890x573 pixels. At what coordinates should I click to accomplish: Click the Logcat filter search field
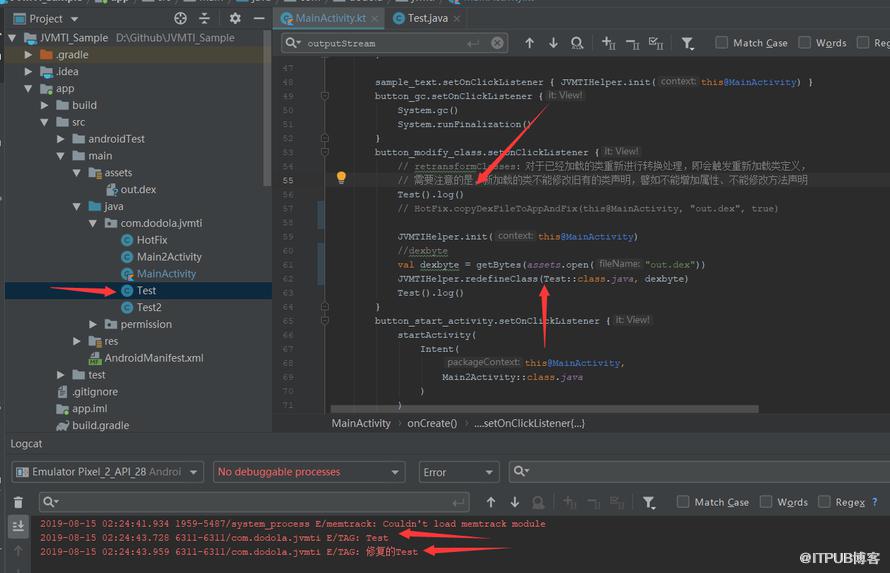coord(699,472)
